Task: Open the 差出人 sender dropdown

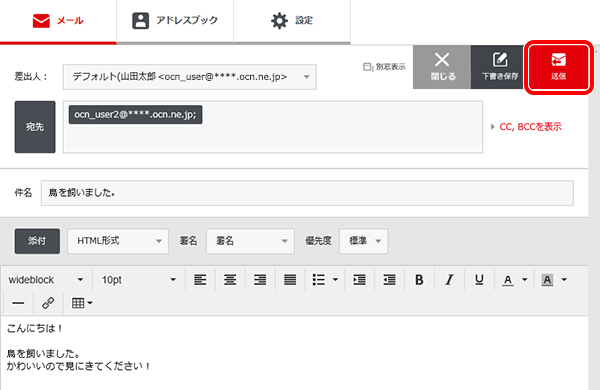Action: (x=189, y=77)
